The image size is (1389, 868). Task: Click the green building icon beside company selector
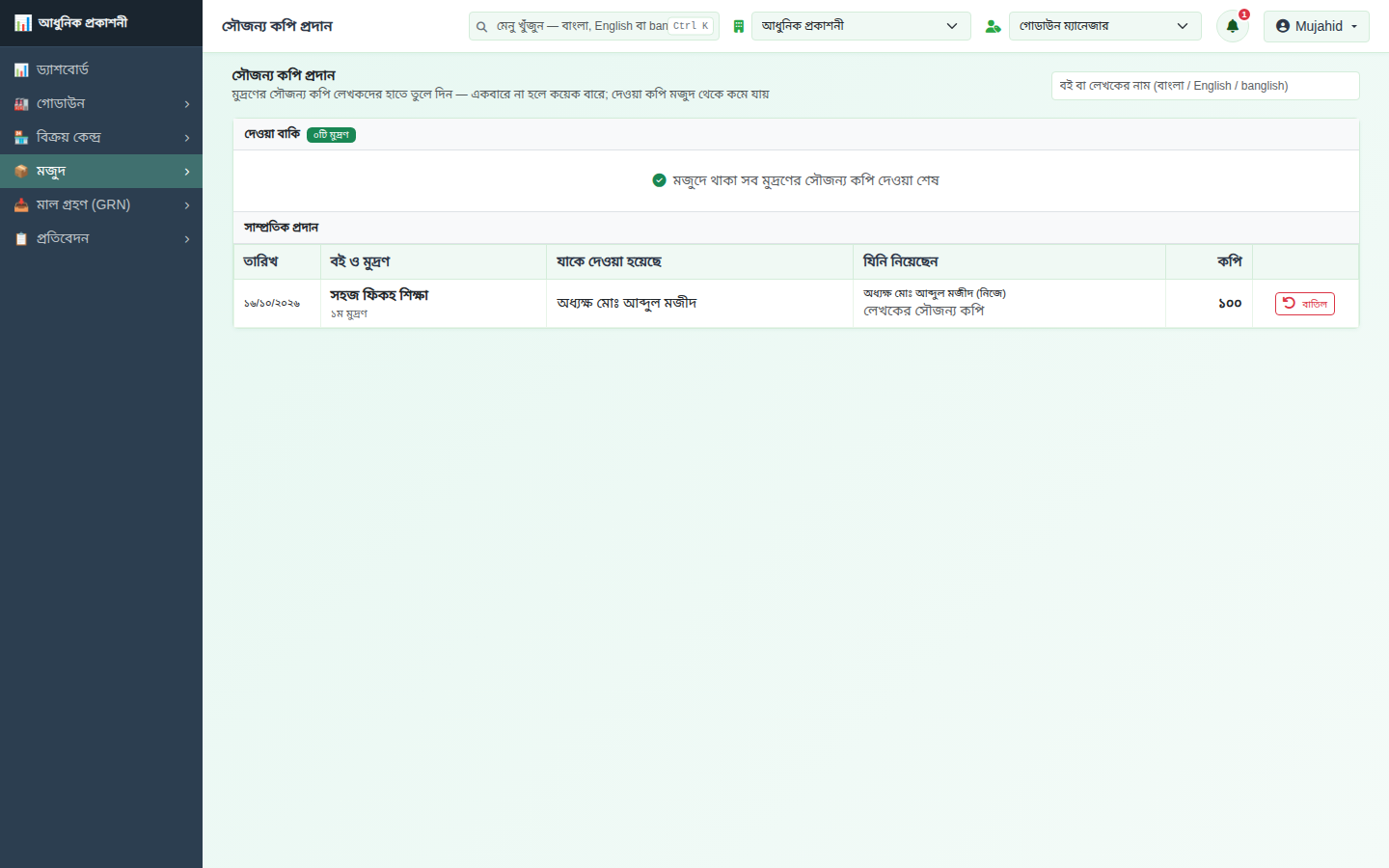tap(738, 26)
